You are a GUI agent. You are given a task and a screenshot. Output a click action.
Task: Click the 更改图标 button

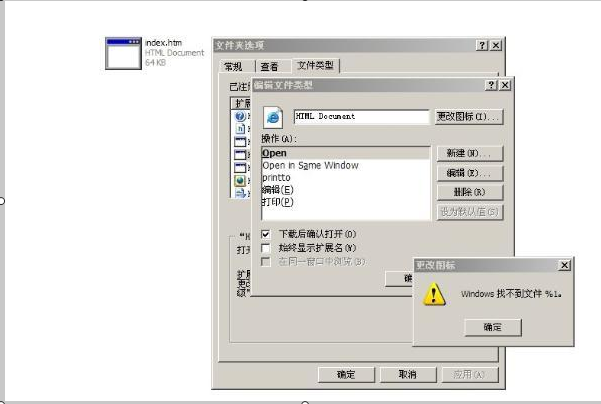[468, 117]
